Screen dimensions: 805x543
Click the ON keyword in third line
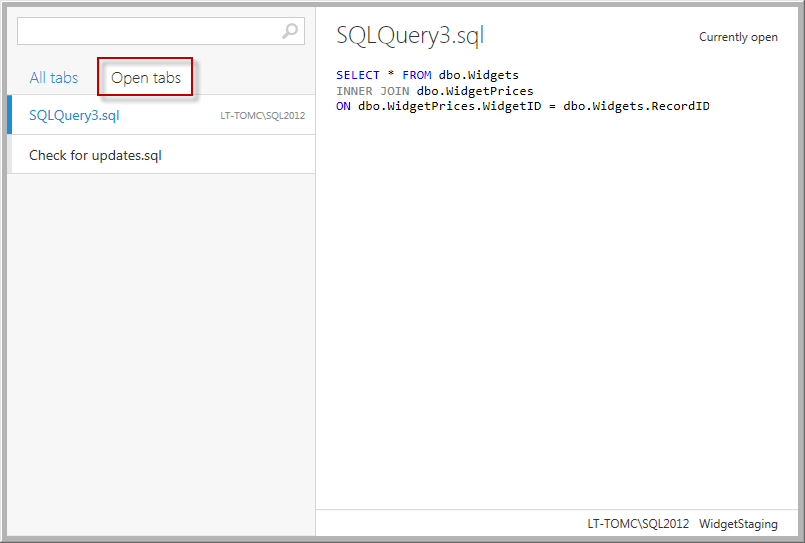343,106
